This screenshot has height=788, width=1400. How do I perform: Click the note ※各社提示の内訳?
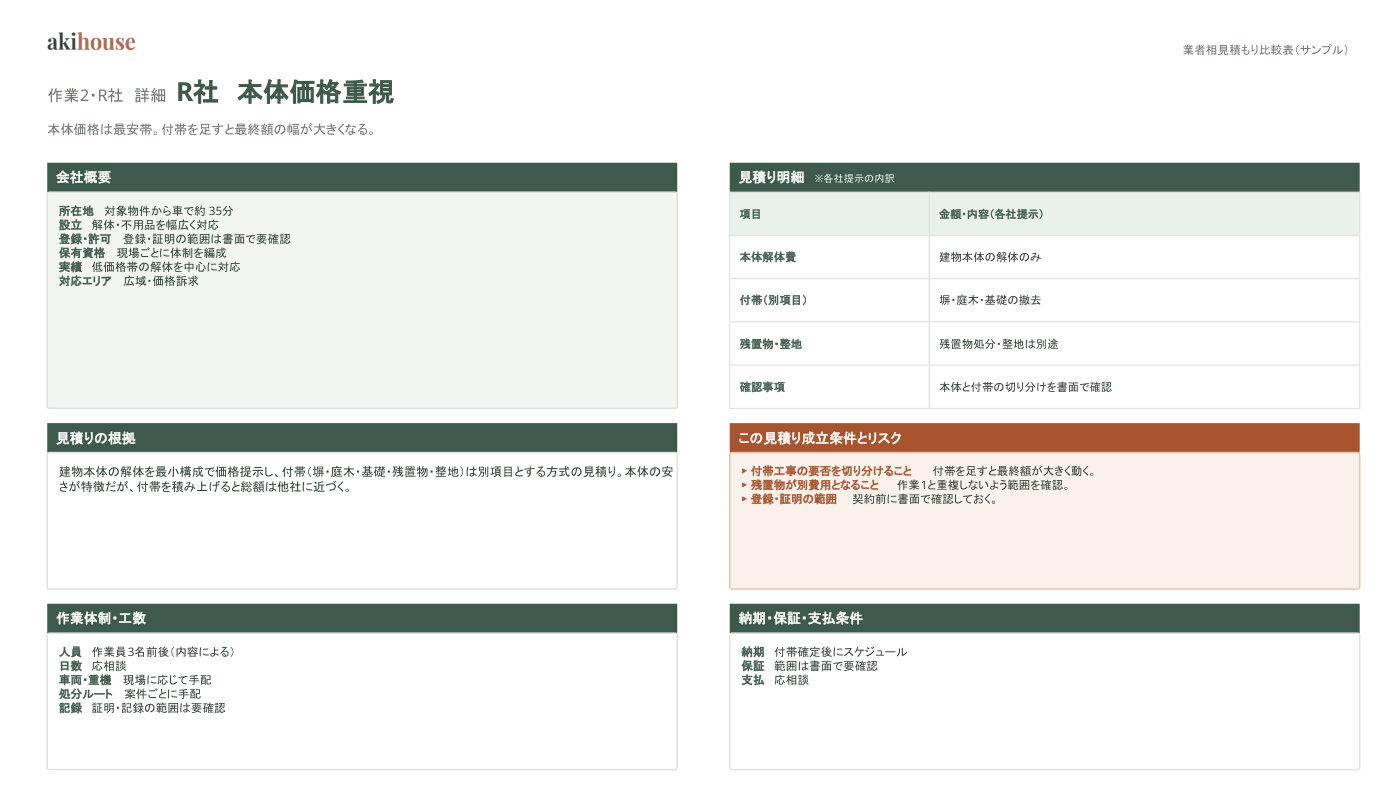click(x=854, y=178)
